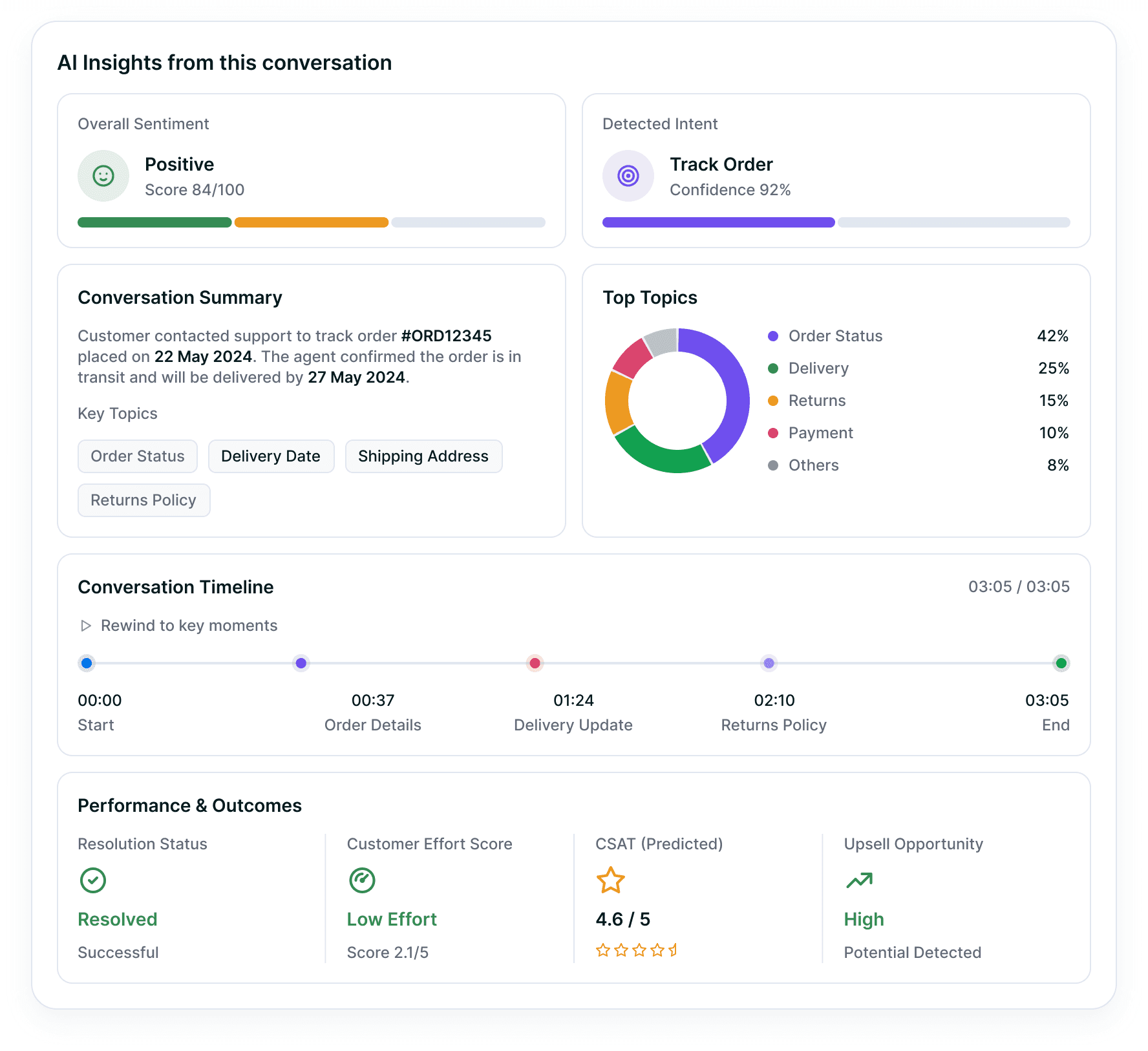
Task: Click the Resolved status text
Action: coord(118,919)
